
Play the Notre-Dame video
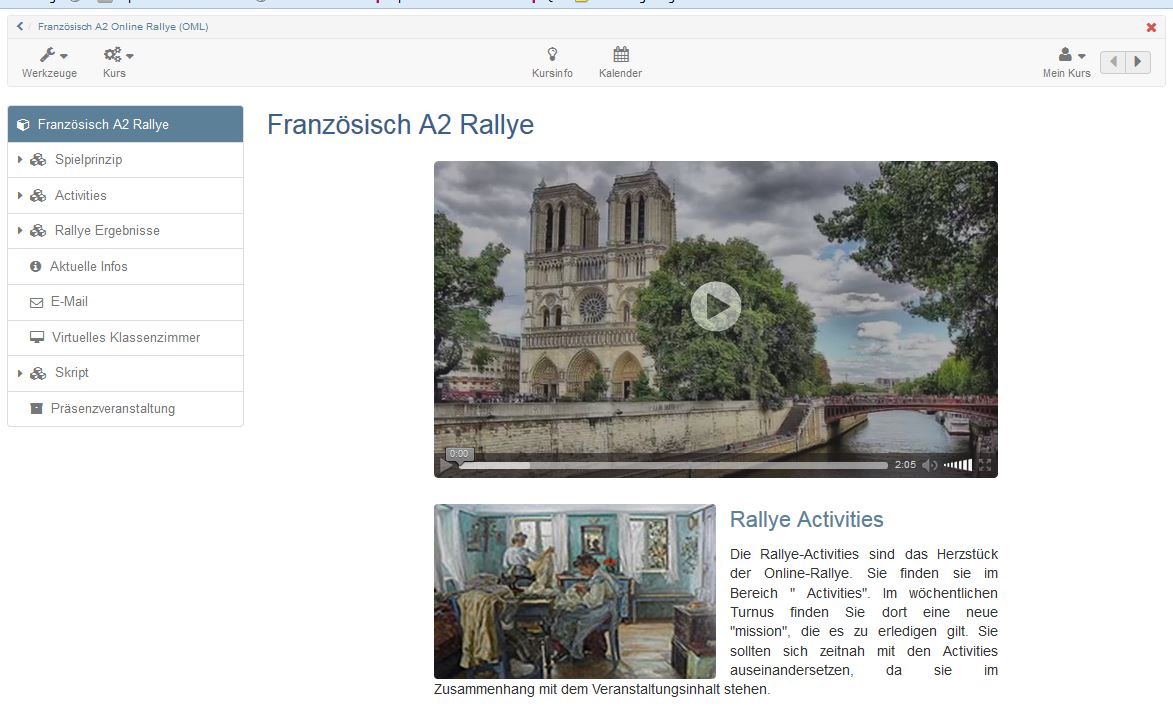[x=715, y=306]
